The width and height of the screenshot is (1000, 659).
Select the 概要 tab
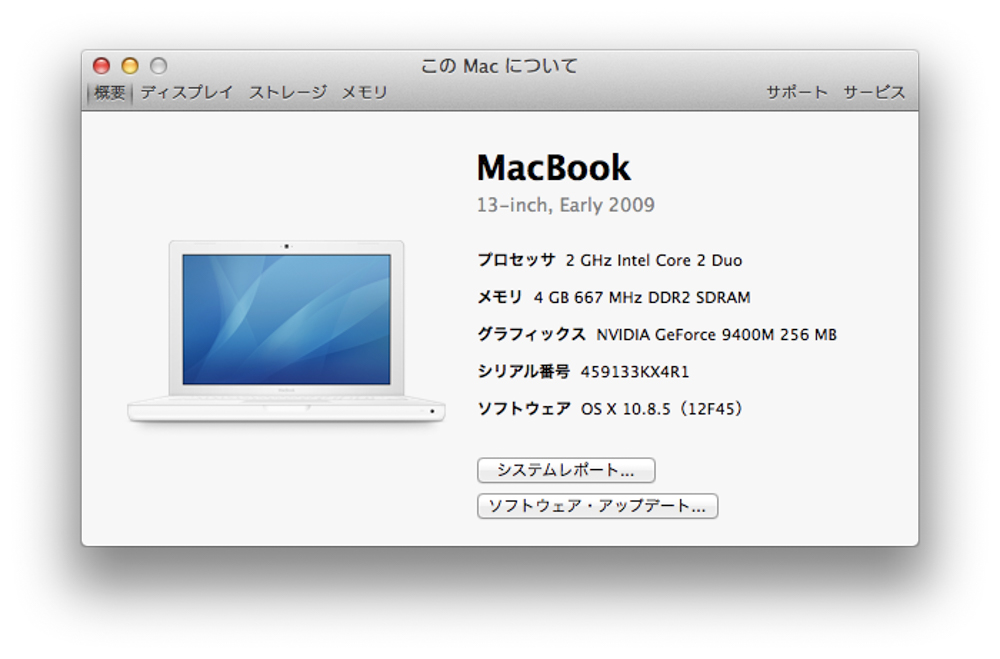110,93
